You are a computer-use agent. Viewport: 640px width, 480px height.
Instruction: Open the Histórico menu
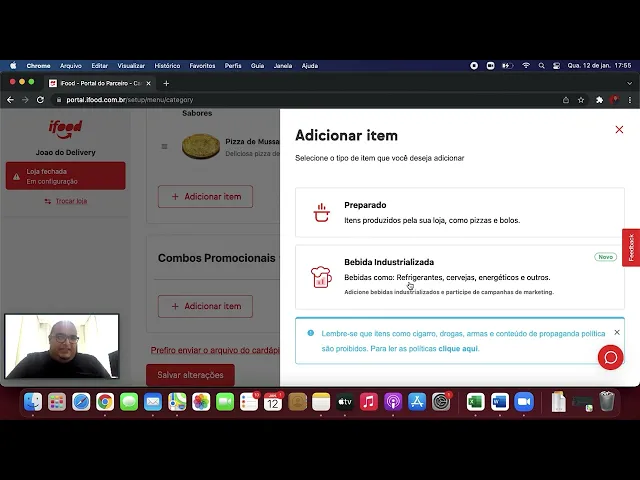(x=167, y=66)
